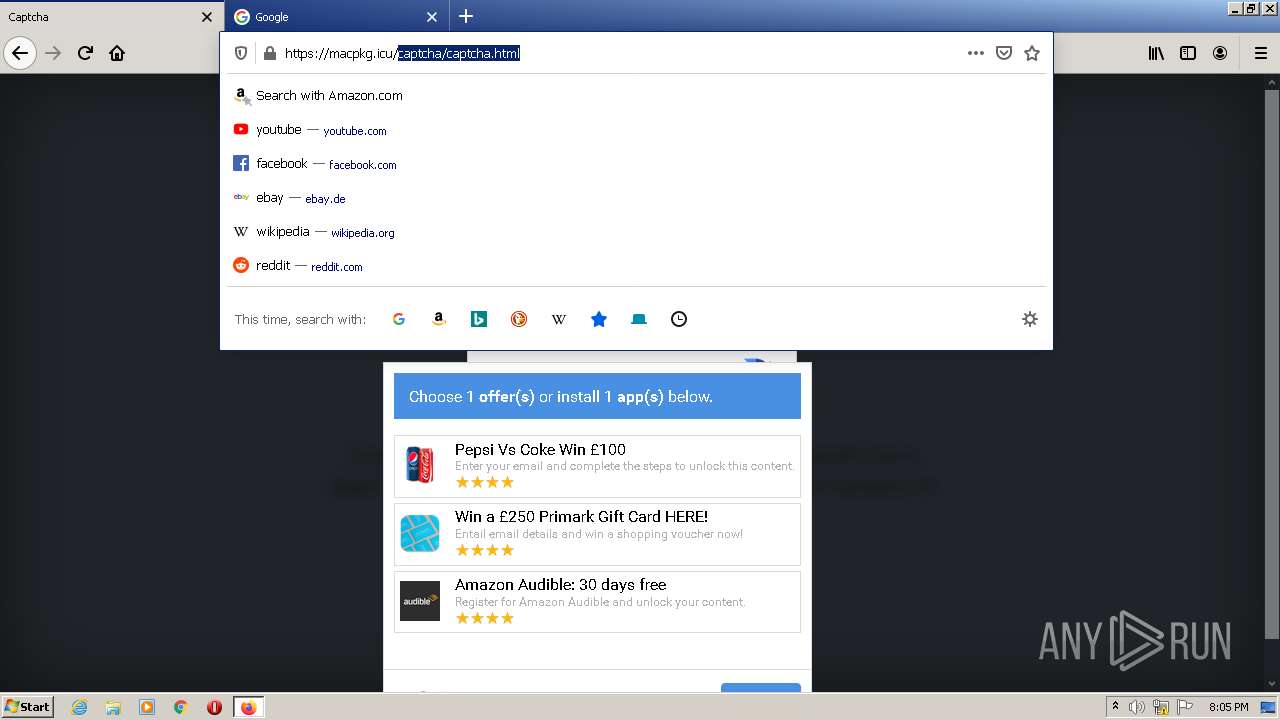This screenshot has width=1280, height=720.
Task: Click the padlock site security icon
Action: (x=269, y=53)
